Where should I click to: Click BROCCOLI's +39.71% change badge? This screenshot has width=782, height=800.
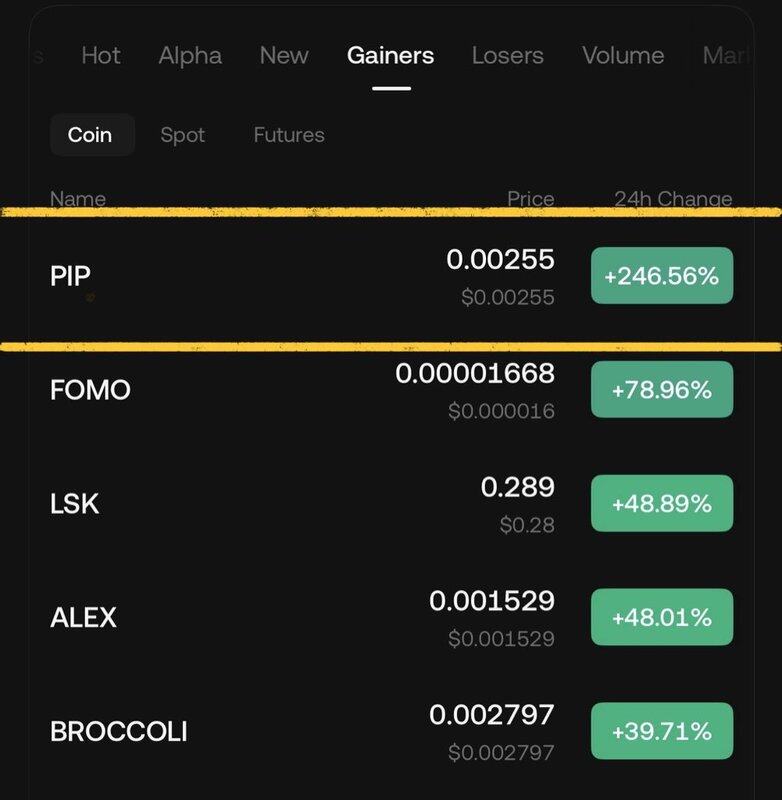pos(662,731)
